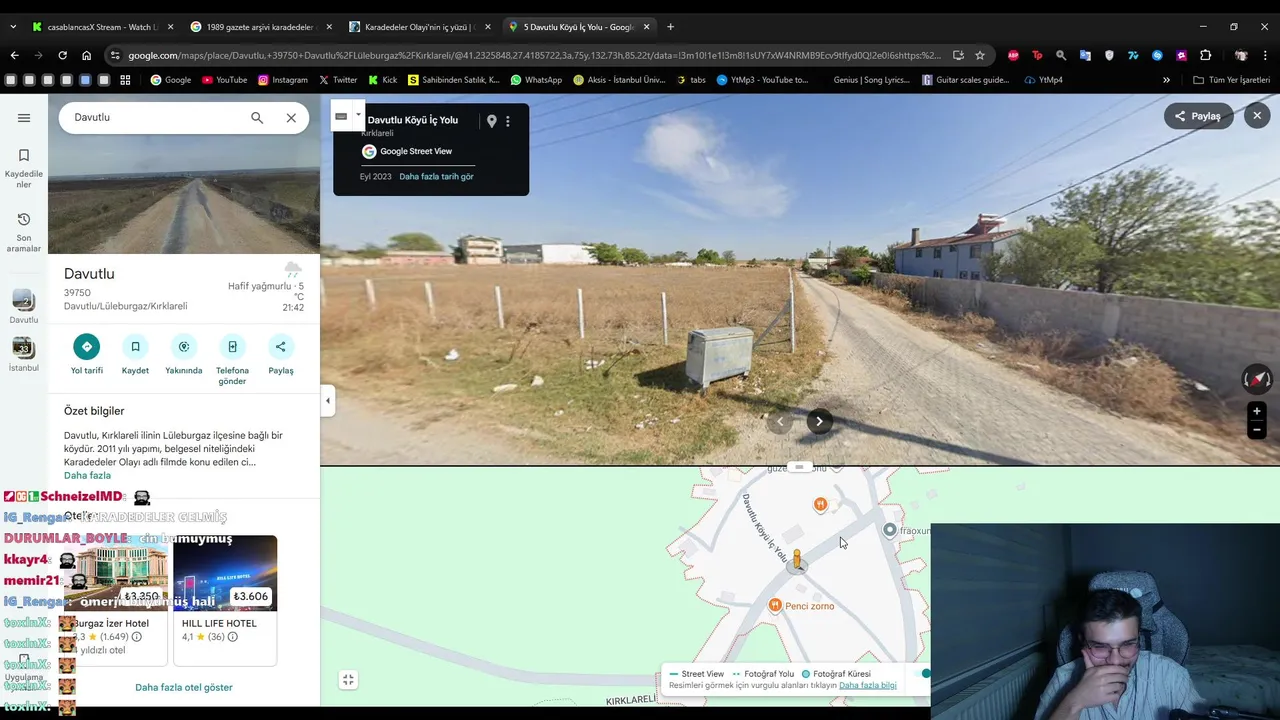Click the address bar URL
Viewport: 1280px width, 720px height.
pos(534,55)
